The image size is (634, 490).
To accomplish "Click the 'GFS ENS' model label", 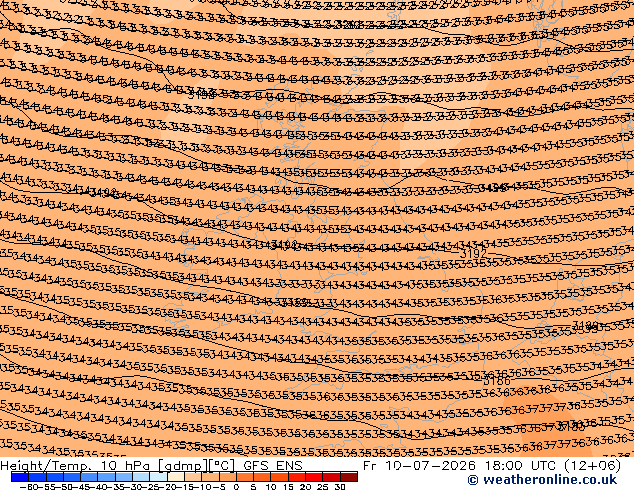I will point(273,466).
